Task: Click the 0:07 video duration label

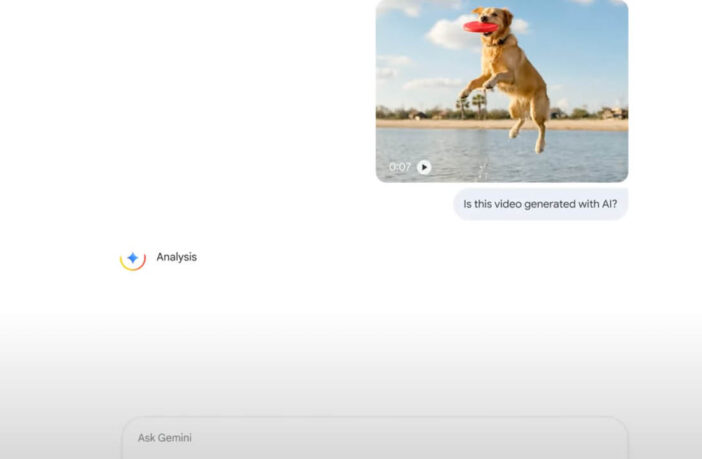Action: pyautogui.click(x=399, y=167)
